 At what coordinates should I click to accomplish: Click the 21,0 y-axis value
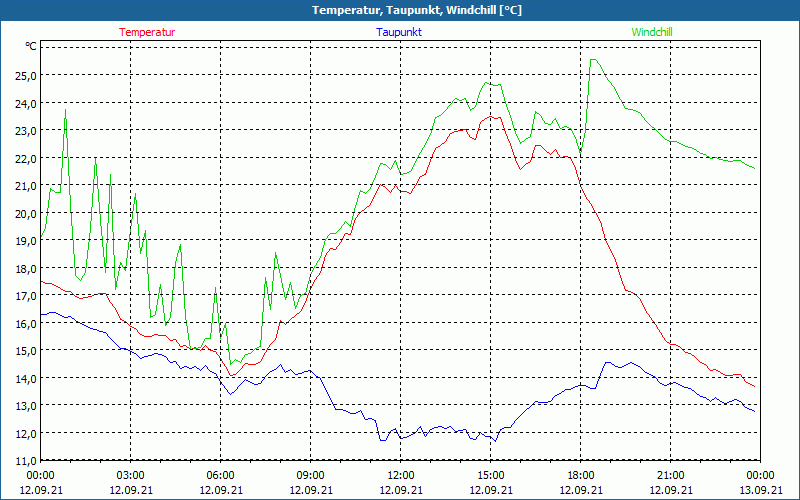pyautogui.click(x=26, y=186)
